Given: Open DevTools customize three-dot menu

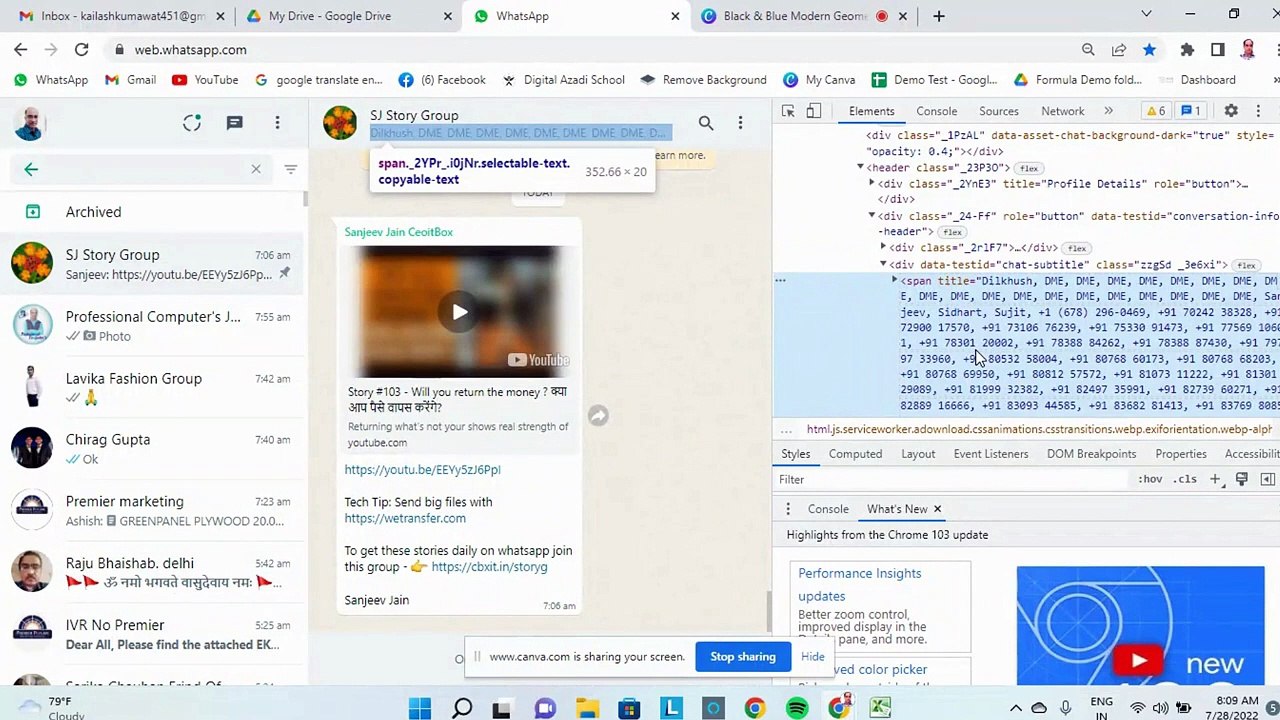Looking at the screenshot, I should point(1258,111).
